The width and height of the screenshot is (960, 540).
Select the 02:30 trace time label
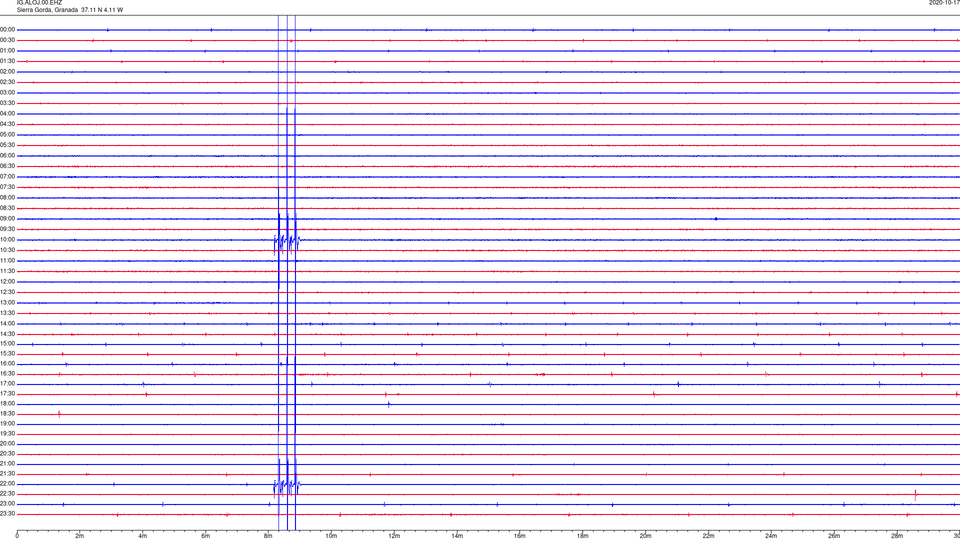click(7, 82)
